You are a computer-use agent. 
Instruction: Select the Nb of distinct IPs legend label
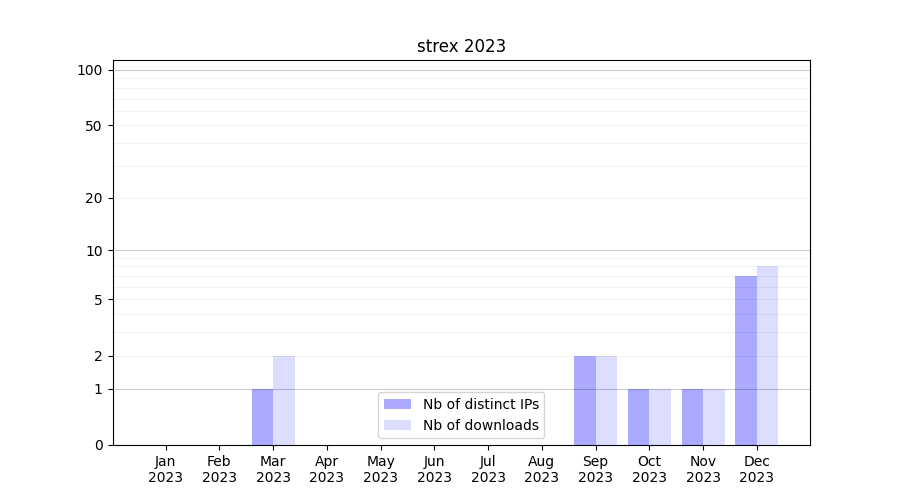tap(480, 404)
